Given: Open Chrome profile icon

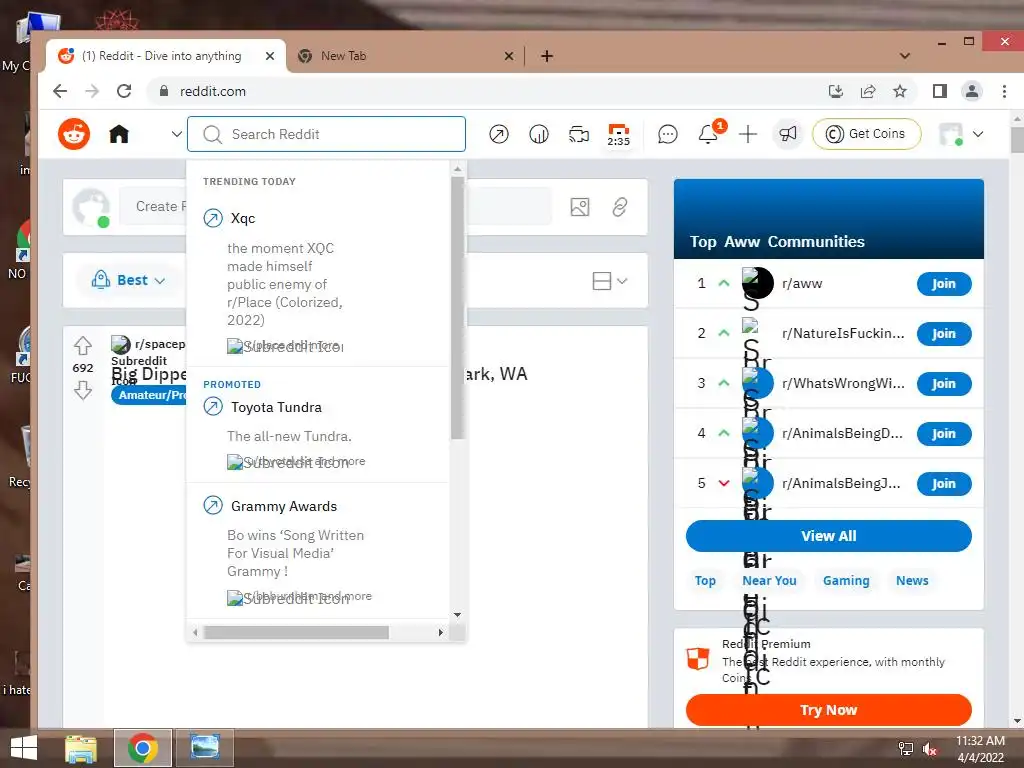Looking at the screenshot, I should pyautogui.click(x=972, y=91).
